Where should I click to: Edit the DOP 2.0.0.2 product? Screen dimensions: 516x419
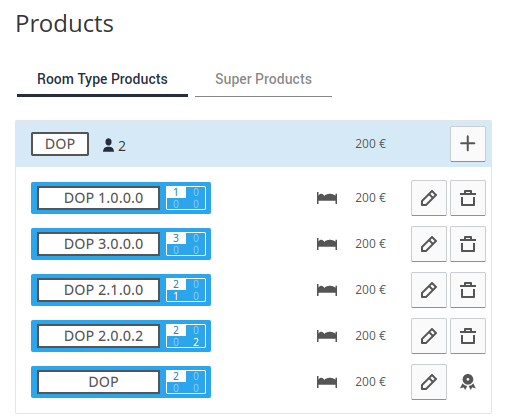pyautogui.click(x=429, y=336)
